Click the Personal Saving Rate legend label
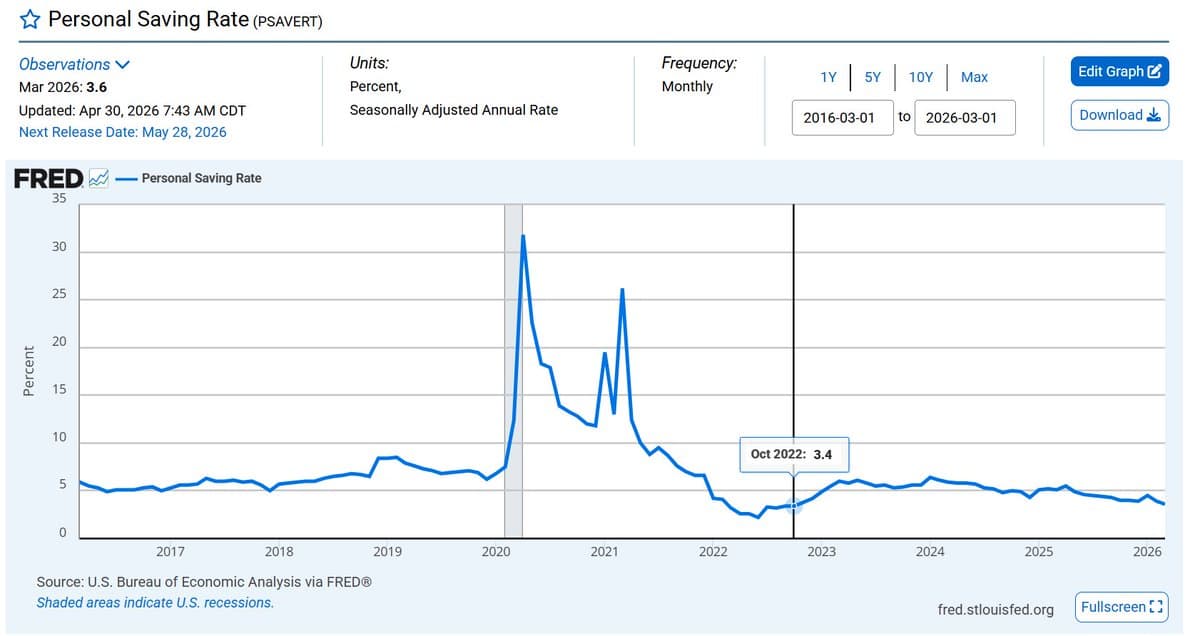 click(201, 179)
